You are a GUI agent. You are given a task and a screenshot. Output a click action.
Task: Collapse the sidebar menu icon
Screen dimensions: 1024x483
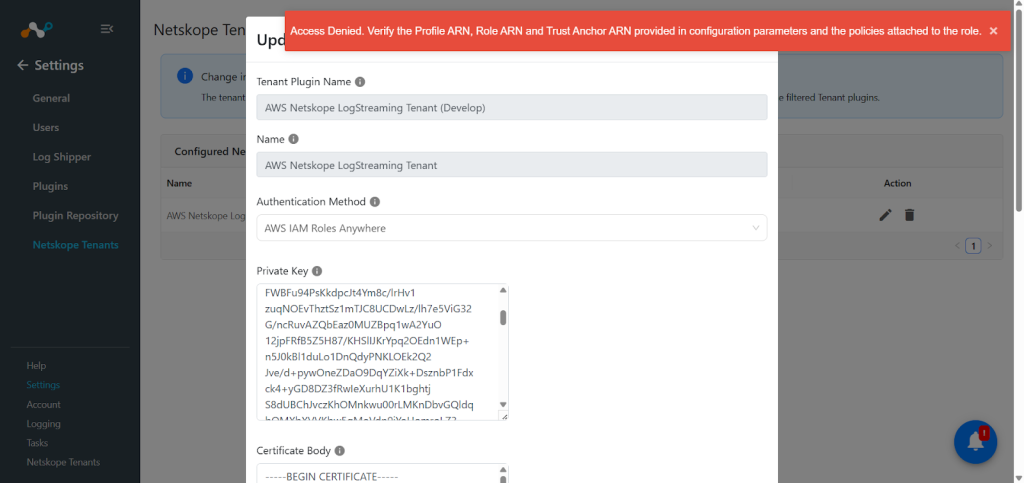[x=107, y=29]
